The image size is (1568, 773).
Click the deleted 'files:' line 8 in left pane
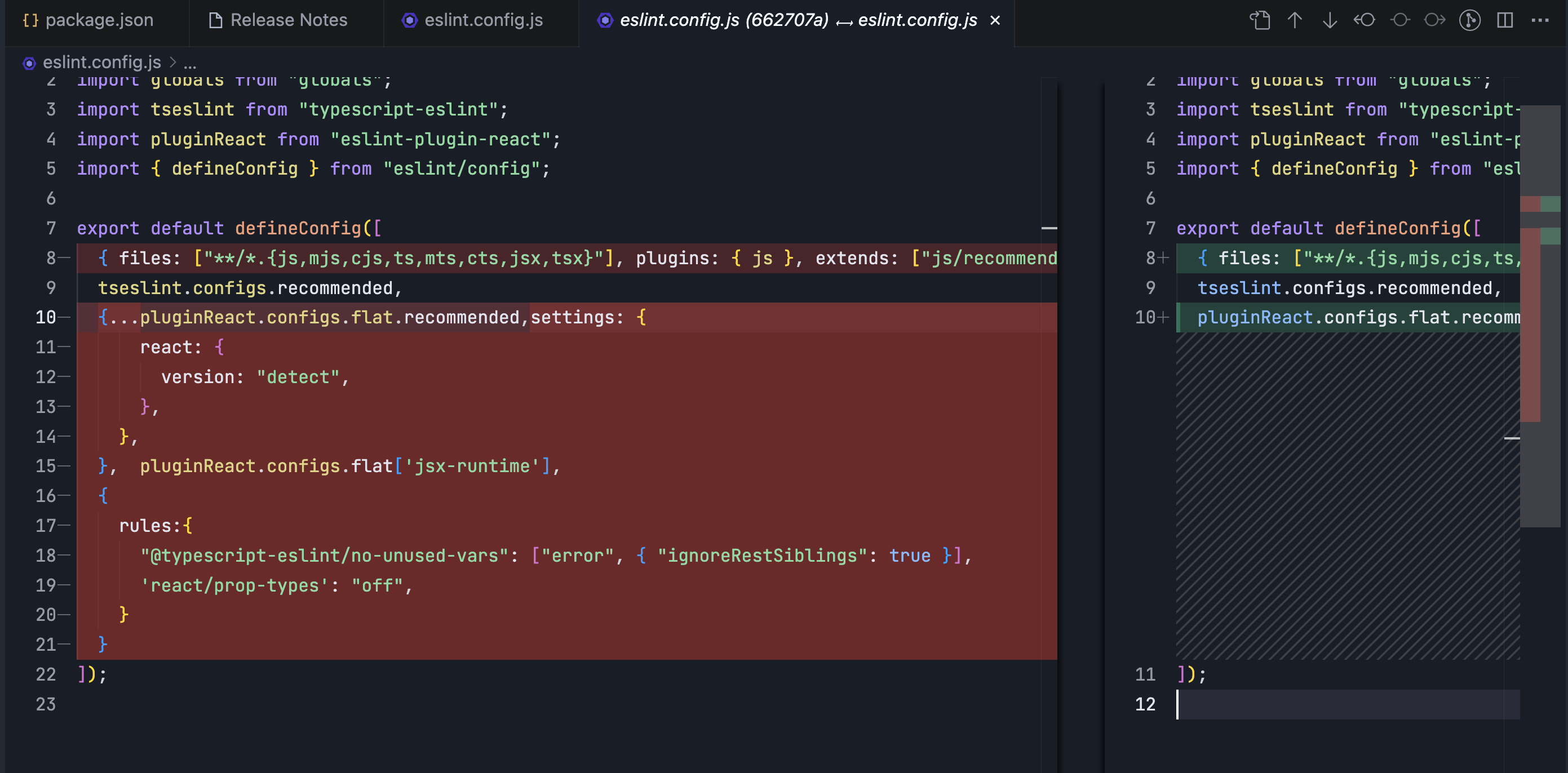click(x=566, y=258)
